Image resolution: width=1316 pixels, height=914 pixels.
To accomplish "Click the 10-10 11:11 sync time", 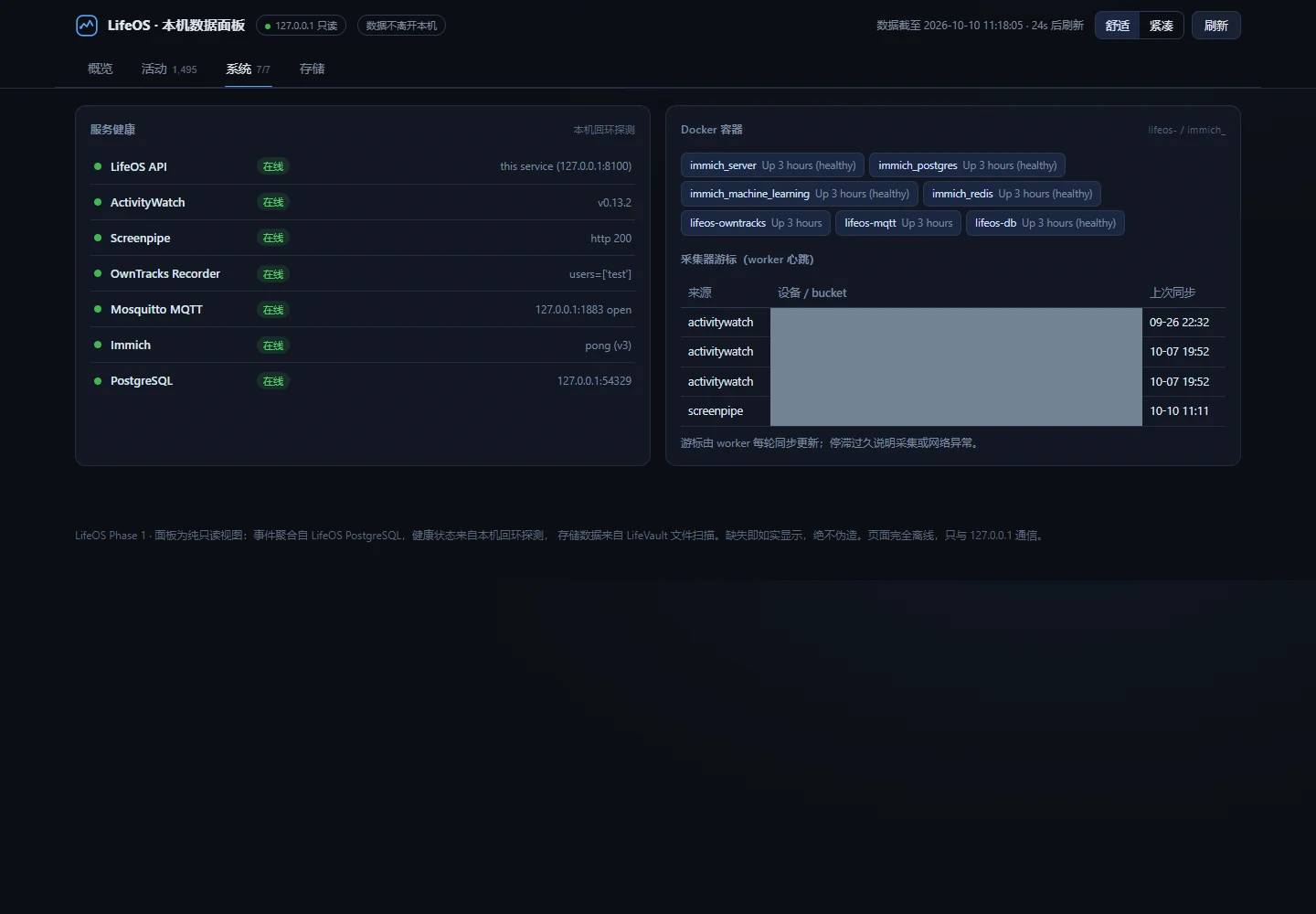I will [x=1179, y=410].
